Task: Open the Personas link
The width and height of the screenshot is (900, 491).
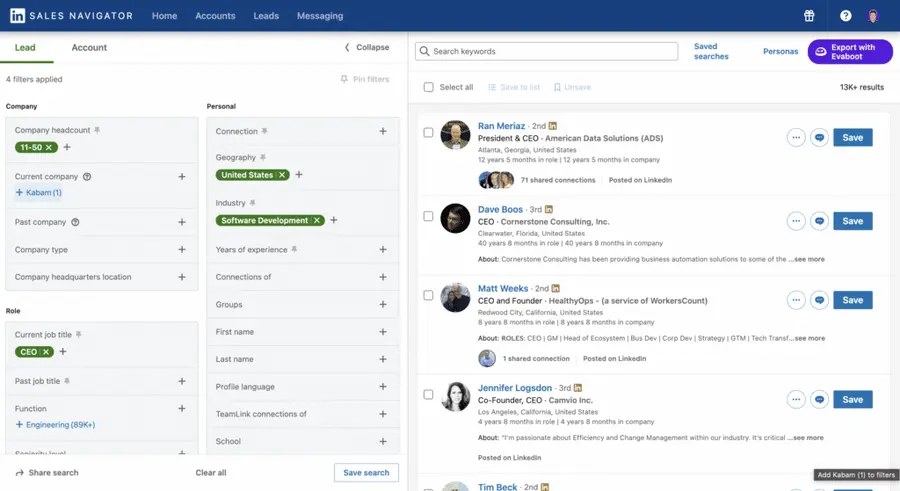Action: (780, 52)
